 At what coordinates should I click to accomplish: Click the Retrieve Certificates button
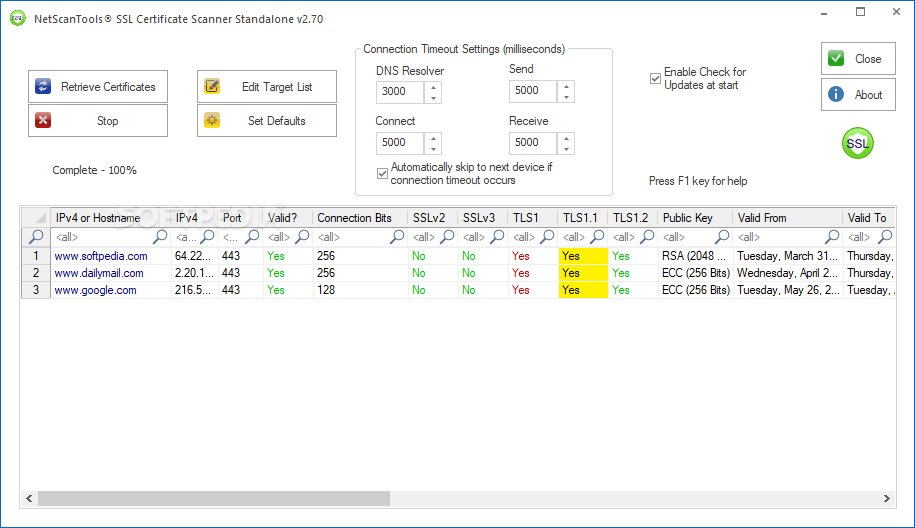point(97,87)
